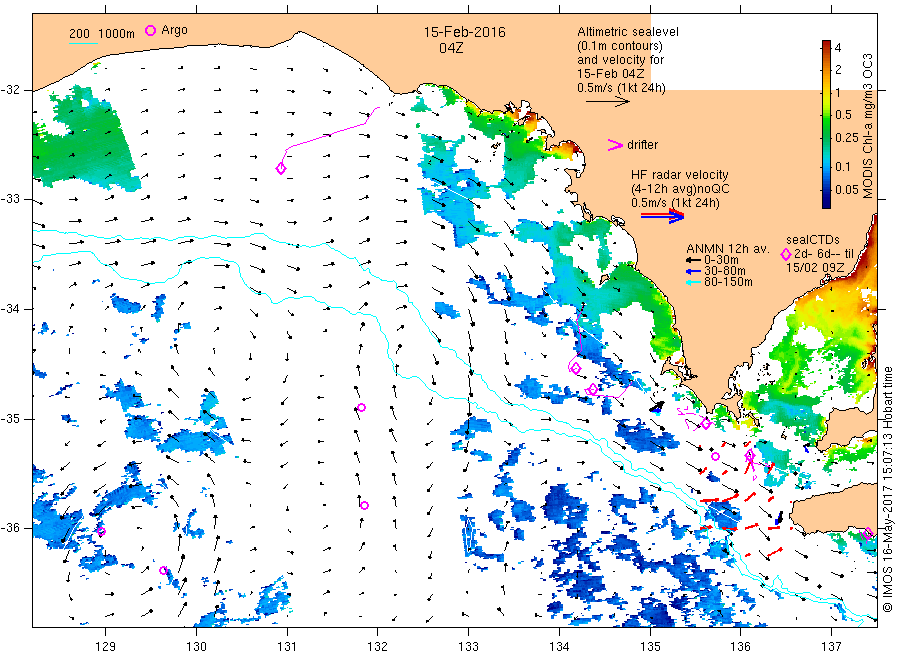Click the black 0-30m ANMN legend arrow
Image resolution: width=900 pixels, height=660 pixels.
pos(694,260)
